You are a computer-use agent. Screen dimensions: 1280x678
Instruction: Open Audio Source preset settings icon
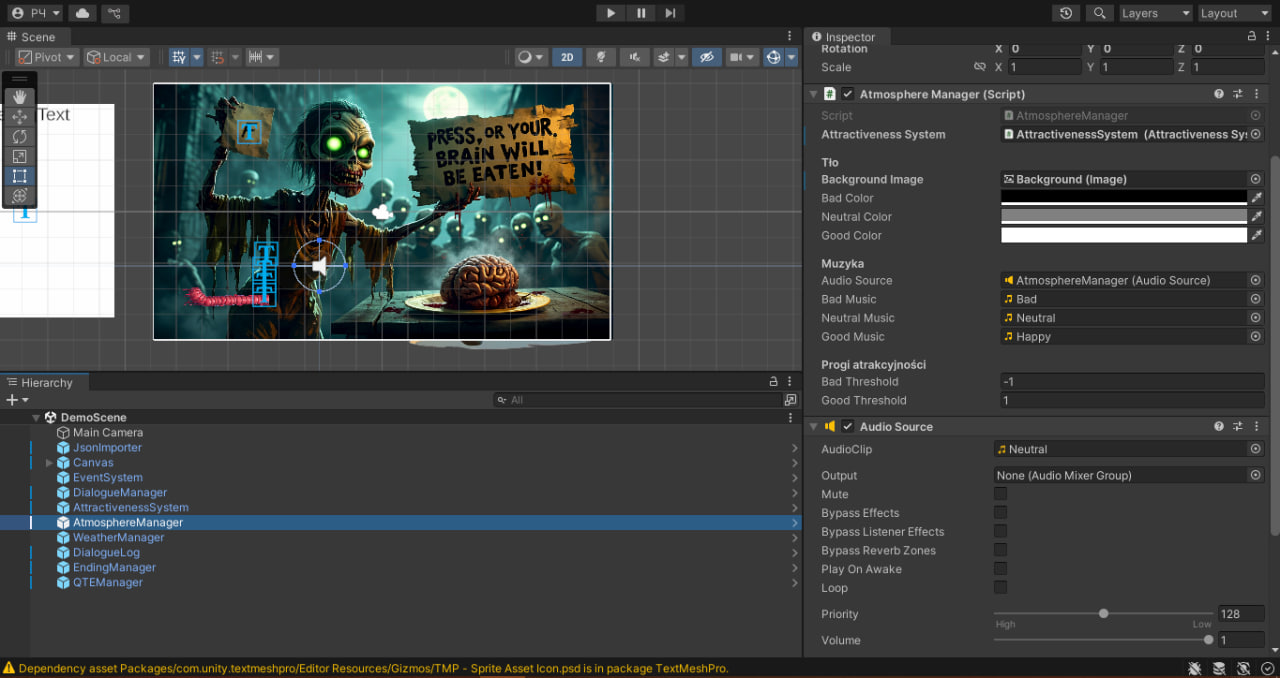[x=1237, y=426]
